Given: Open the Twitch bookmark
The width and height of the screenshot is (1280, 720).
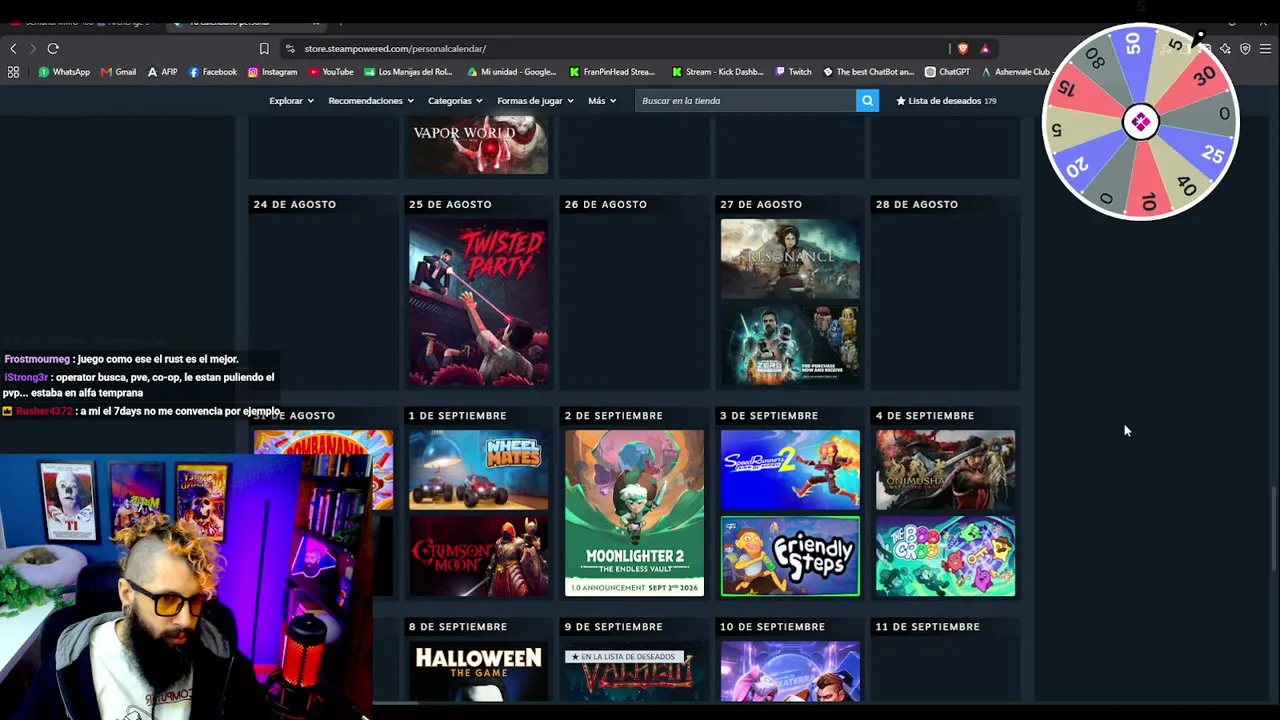Looking at the screenshot, I should [794, 72].
